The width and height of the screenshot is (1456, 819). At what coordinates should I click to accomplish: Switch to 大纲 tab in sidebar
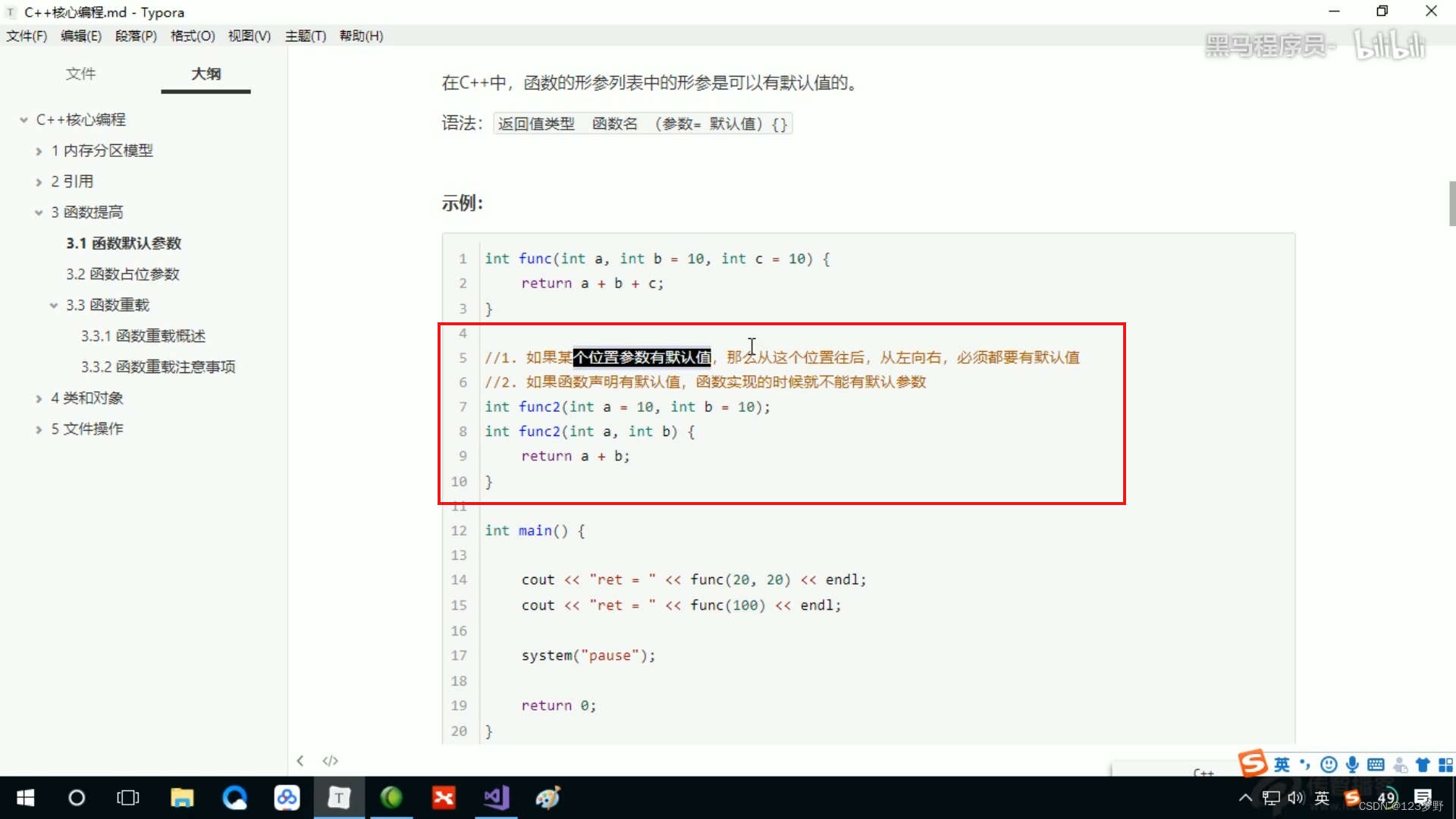point(205,74)
